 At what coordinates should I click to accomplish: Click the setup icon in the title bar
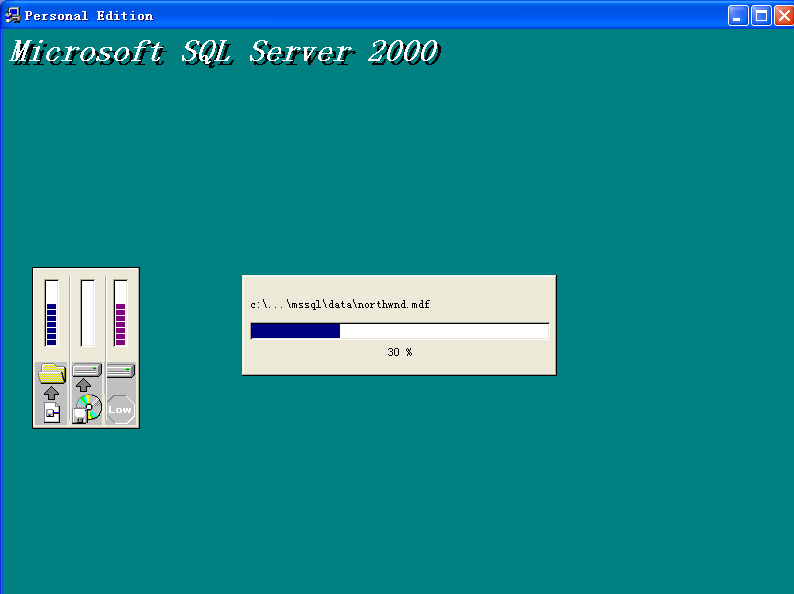point(12,16)
